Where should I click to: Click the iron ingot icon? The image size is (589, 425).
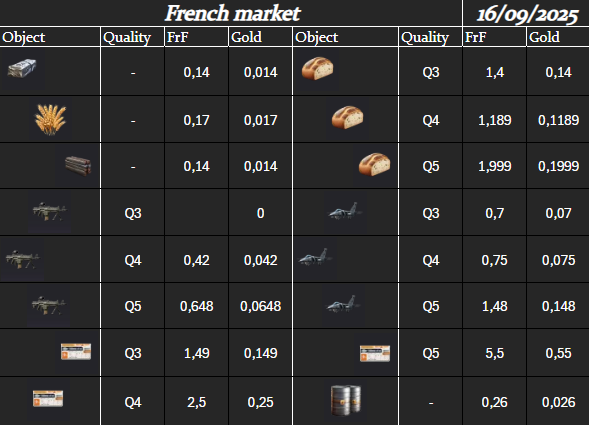22,68
